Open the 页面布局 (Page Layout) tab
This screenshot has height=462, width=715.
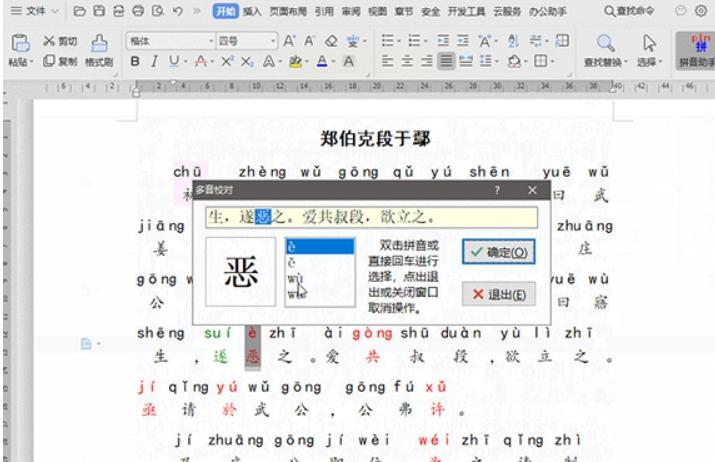tap(288, 11)
